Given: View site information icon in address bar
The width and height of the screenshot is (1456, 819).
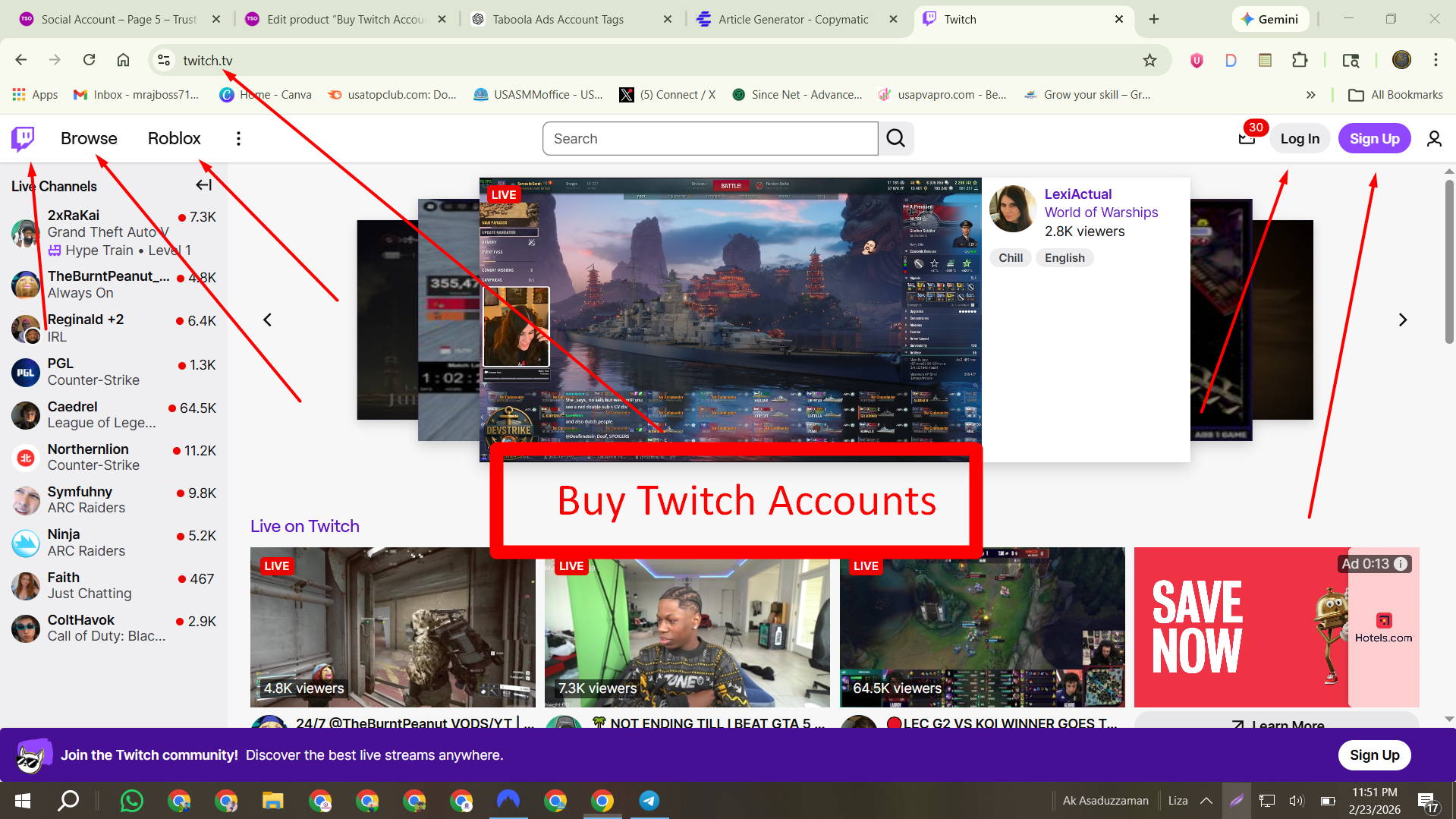Looking at the screenshot, I should click(163, 60).
